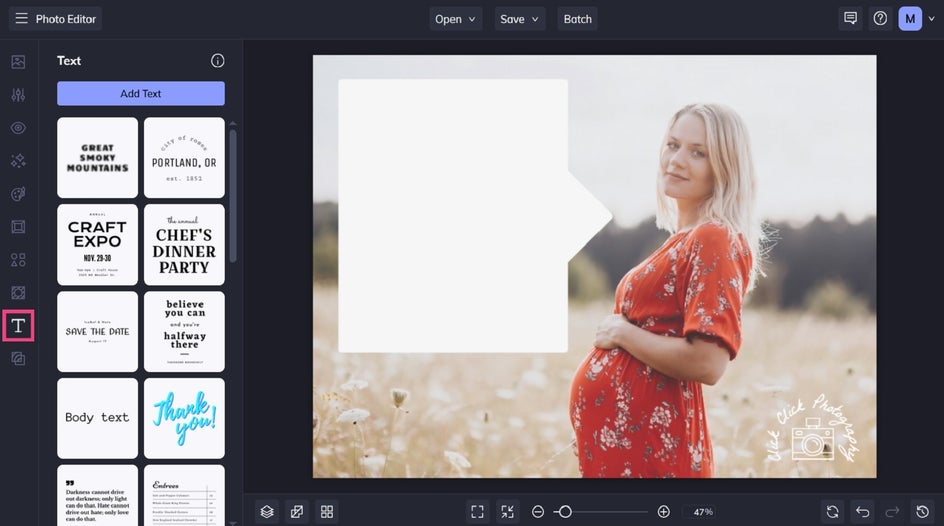Open the Graphics shapes icon
The width and height of the screenshot is (944, 526).
click(x=18, y=260)
